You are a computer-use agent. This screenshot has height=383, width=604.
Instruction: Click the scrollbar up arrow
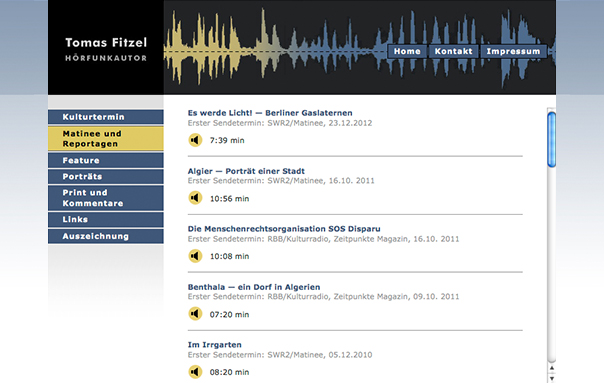coord(552,368)
